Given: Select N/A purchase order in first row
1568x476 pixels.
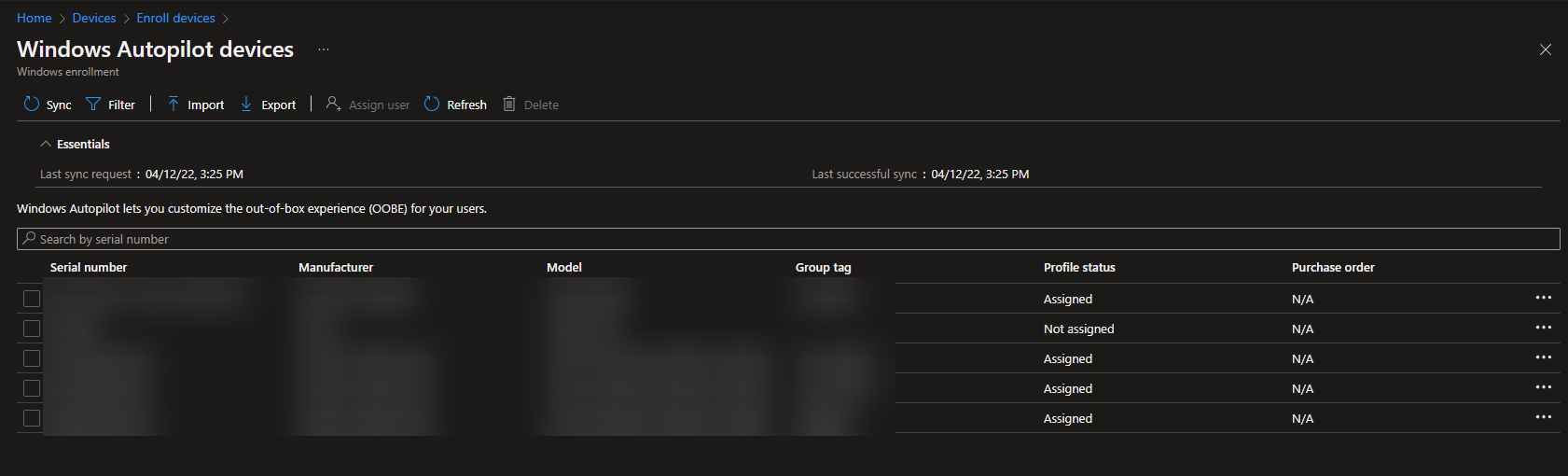Looking at the screenshot, I should [1302, 300].
